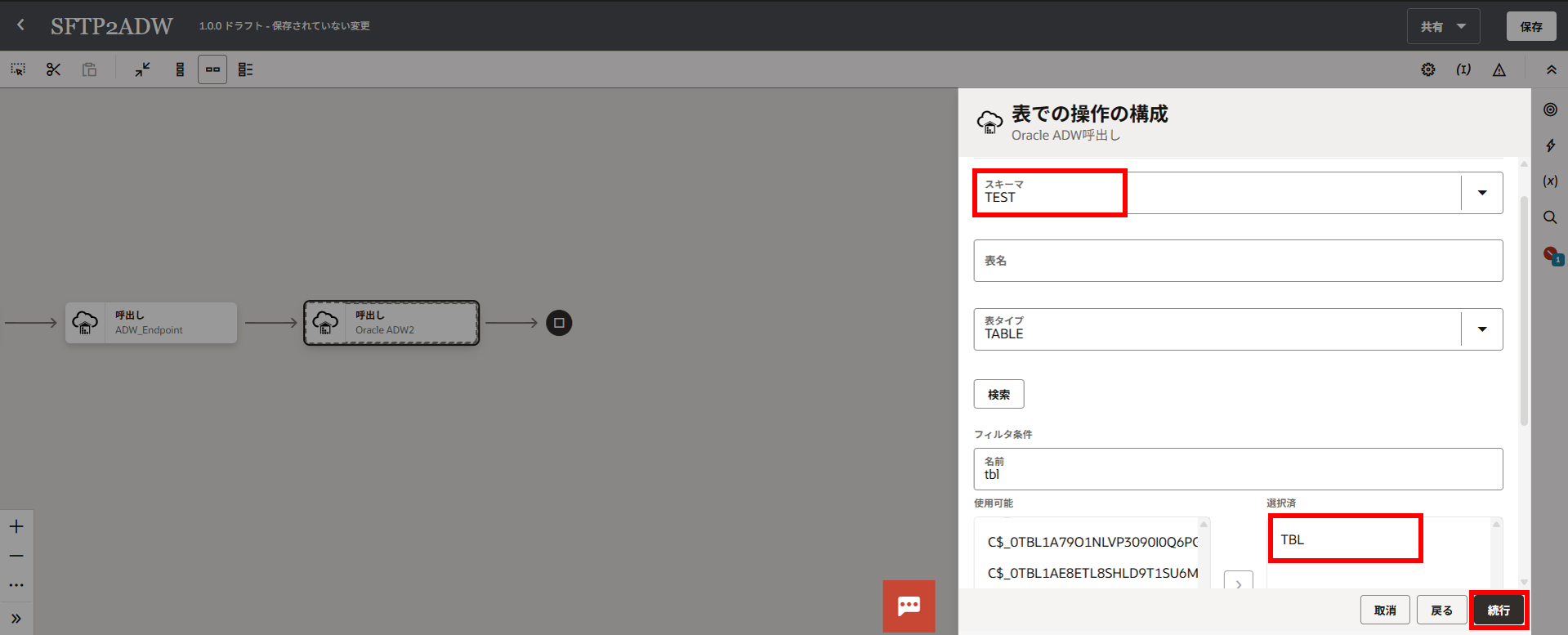Click the scissors cut icon

54,69
